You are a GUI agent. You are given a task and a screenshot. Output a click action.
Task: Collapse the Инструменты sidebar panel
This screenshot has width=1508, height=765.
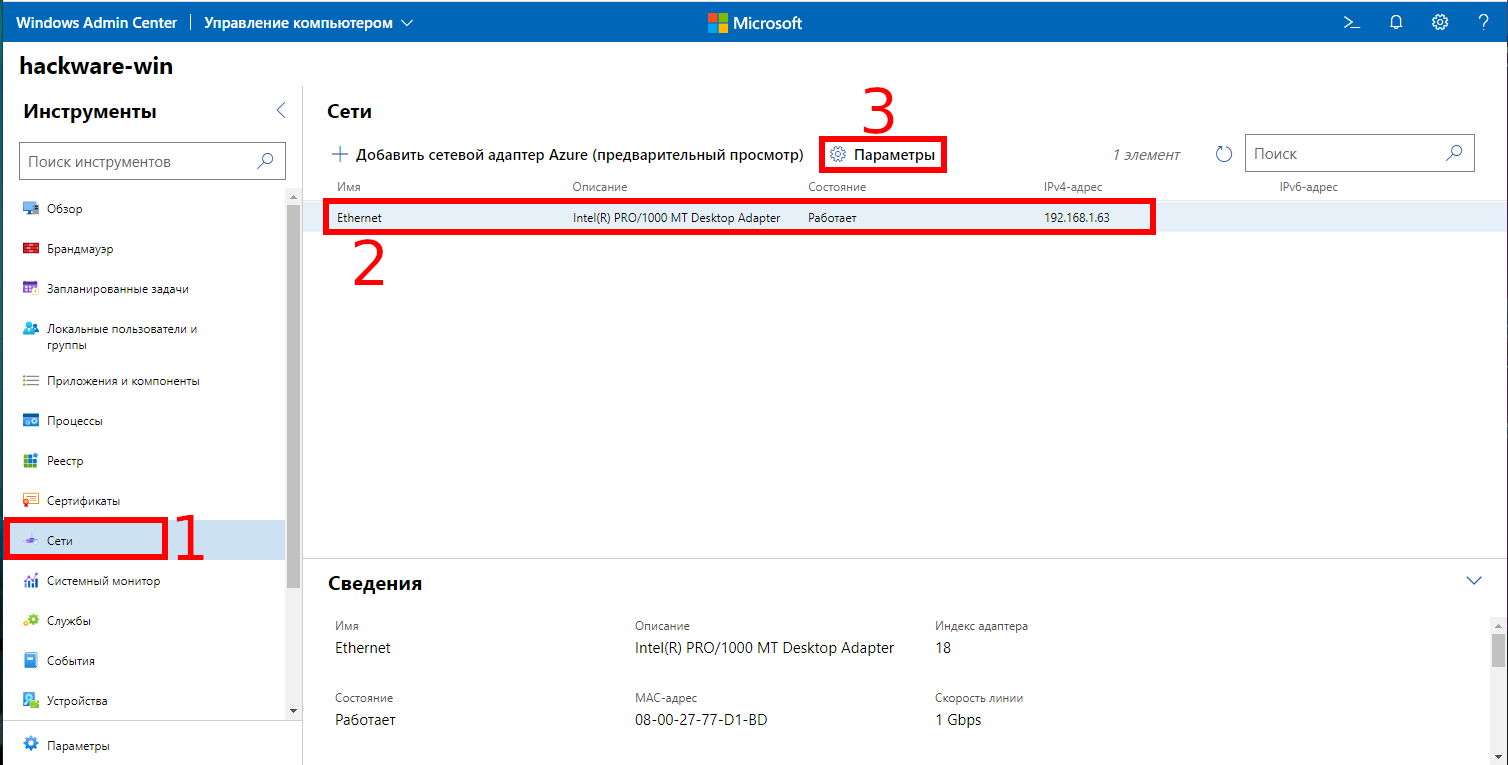pos(281,111)
